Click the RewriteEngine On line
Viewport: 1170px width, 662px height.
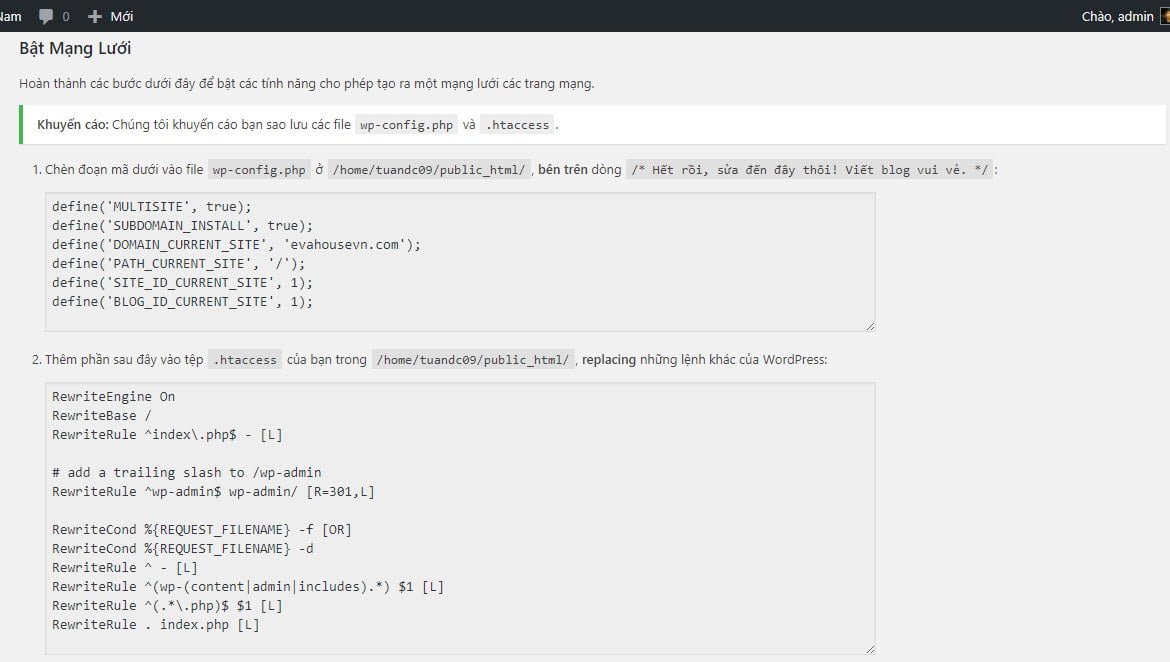113,397
